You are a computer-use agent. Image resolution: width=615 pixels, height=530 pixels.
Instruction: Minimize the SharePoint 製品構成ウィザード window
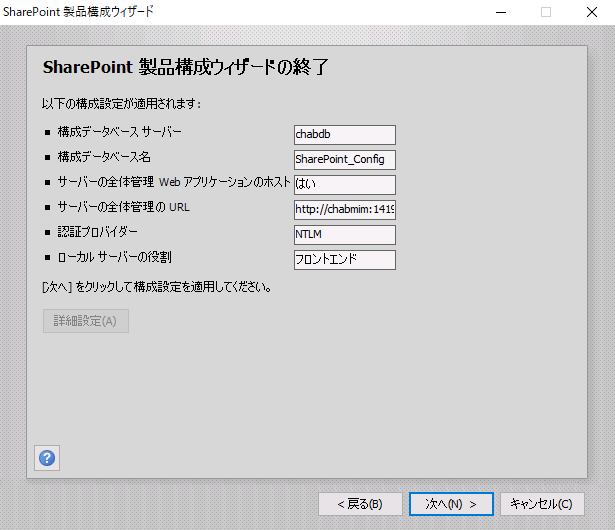pos(499,12)
